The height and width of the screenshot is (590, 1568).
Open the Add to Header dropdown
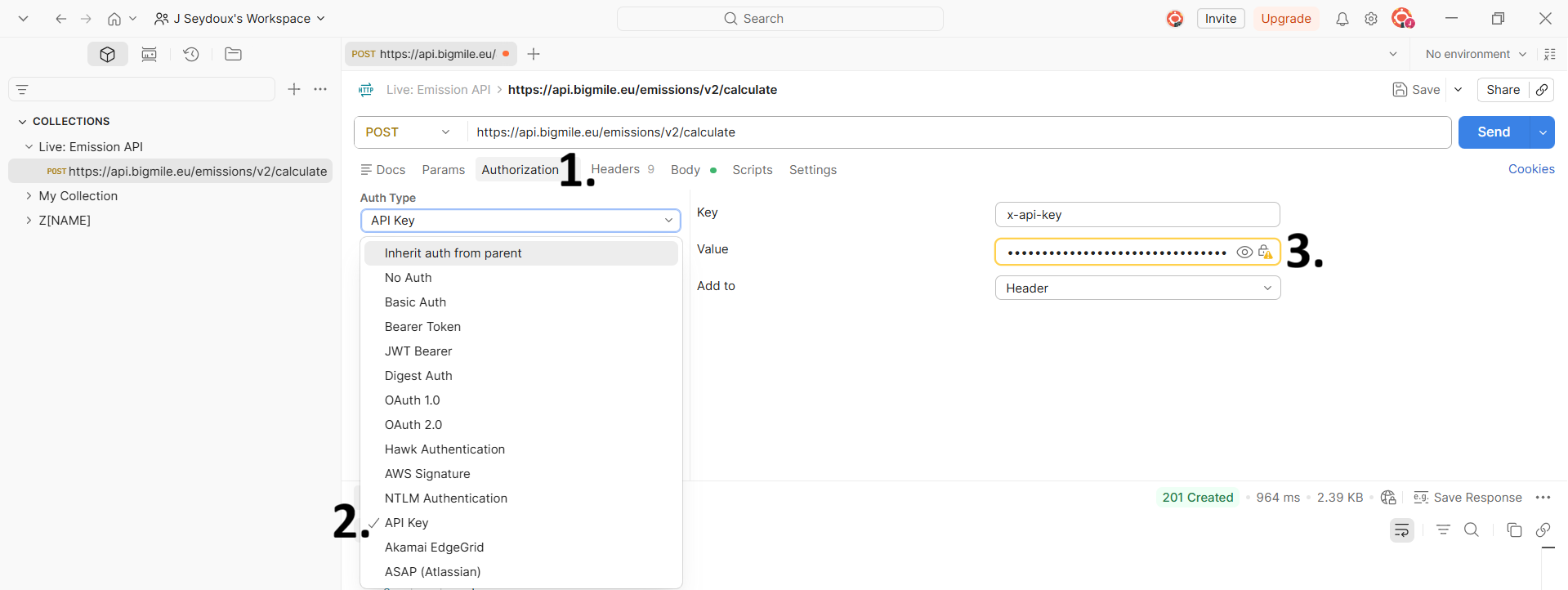coord(1137,288)
